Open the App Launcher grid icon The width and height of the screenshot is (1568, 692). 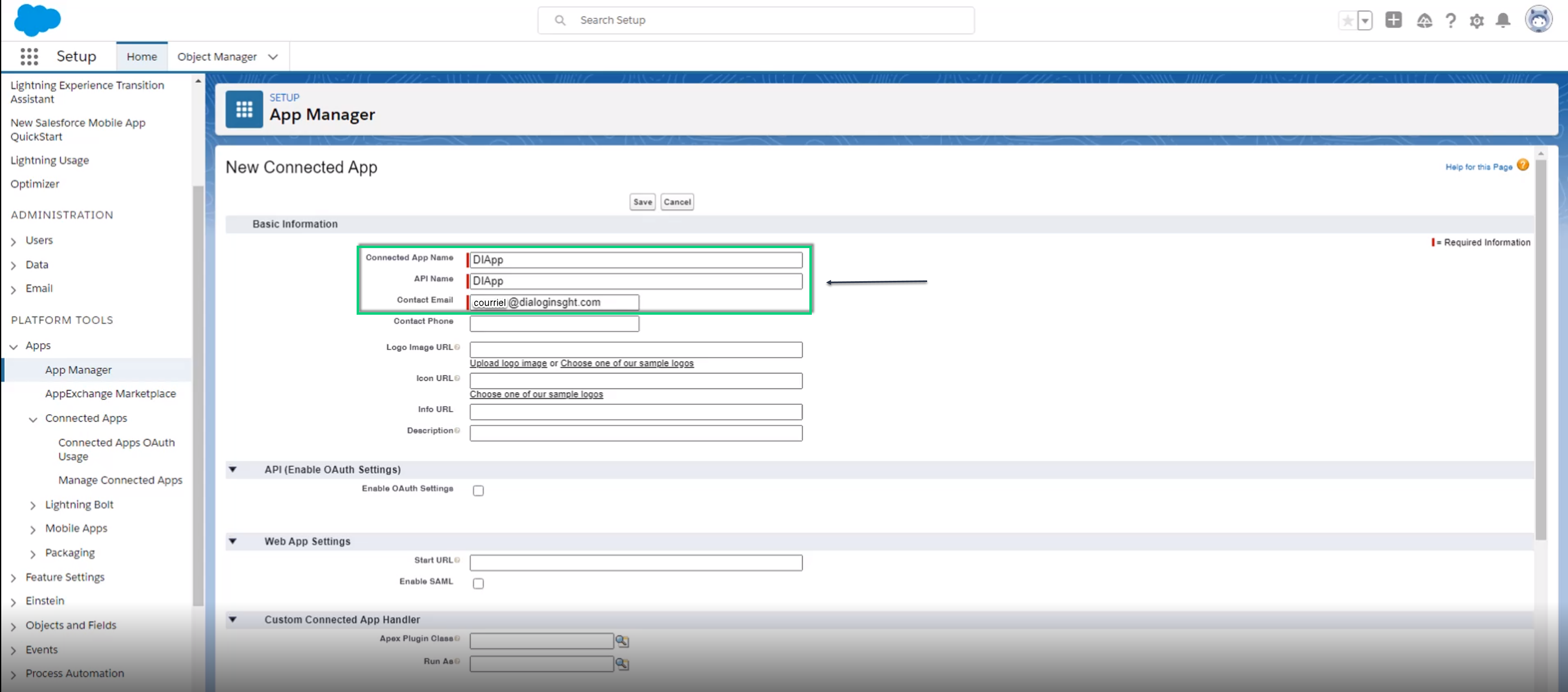[x=29, y=56]
